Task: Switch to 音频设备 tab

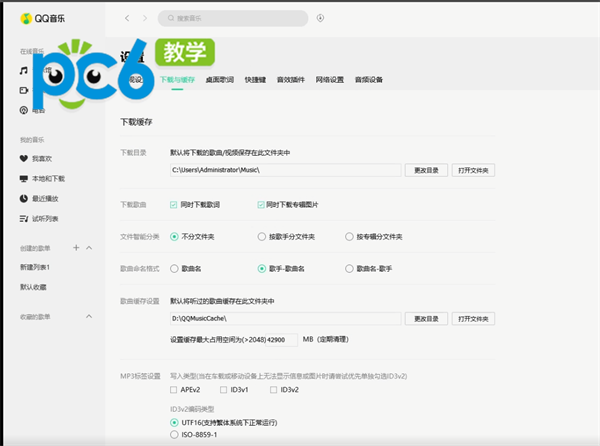Action: coord(369,80)
